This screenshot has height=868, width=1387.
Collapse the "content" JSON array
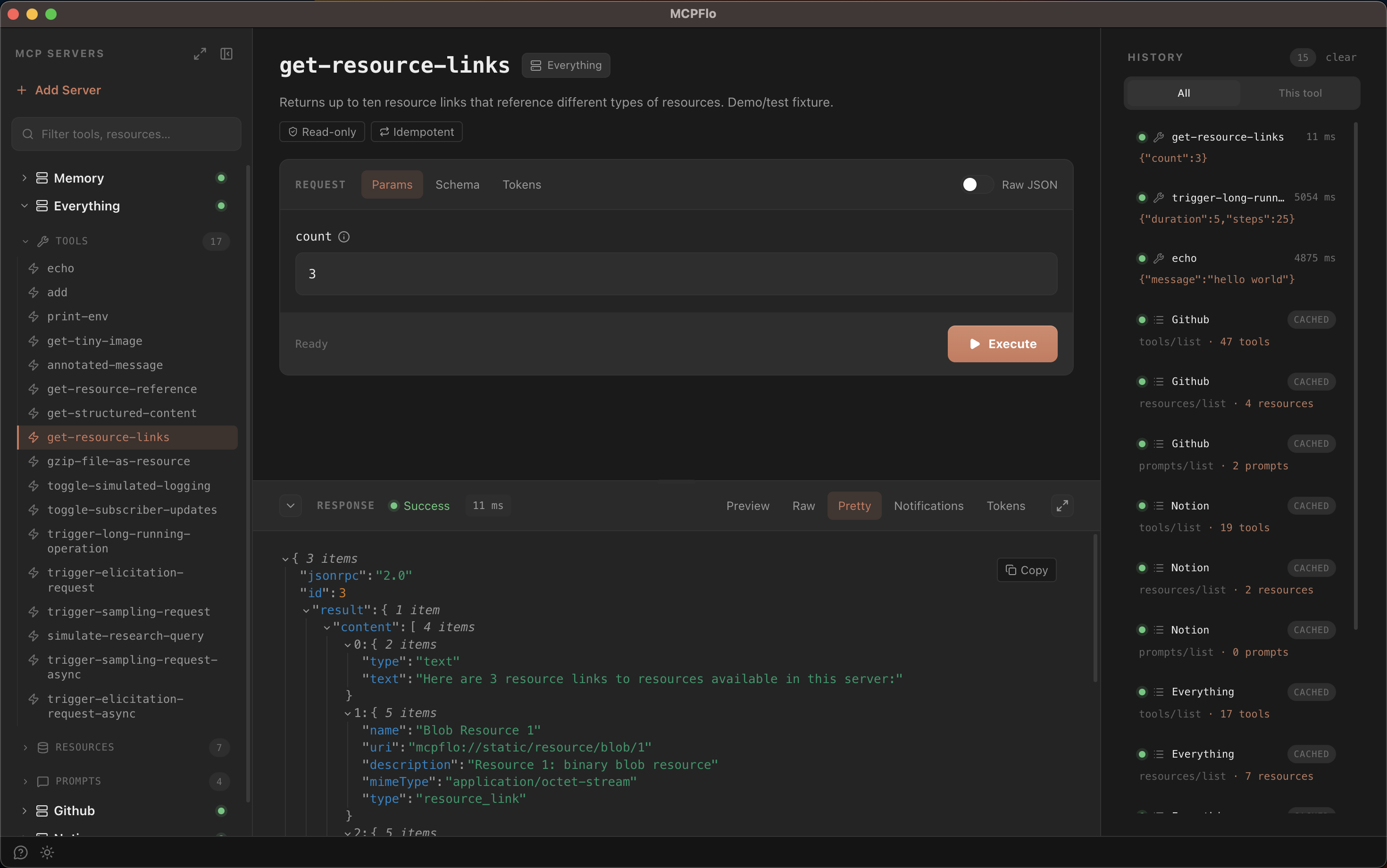(326, 627)
